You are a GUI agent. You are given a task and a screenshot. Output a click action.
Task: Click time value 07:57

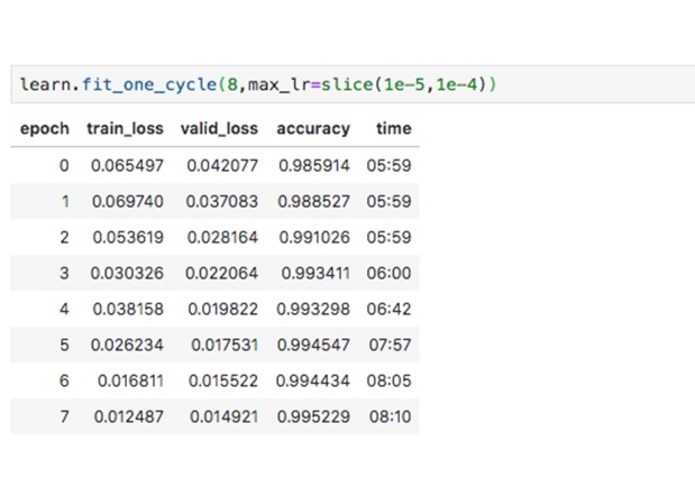[x=390, y=345]
